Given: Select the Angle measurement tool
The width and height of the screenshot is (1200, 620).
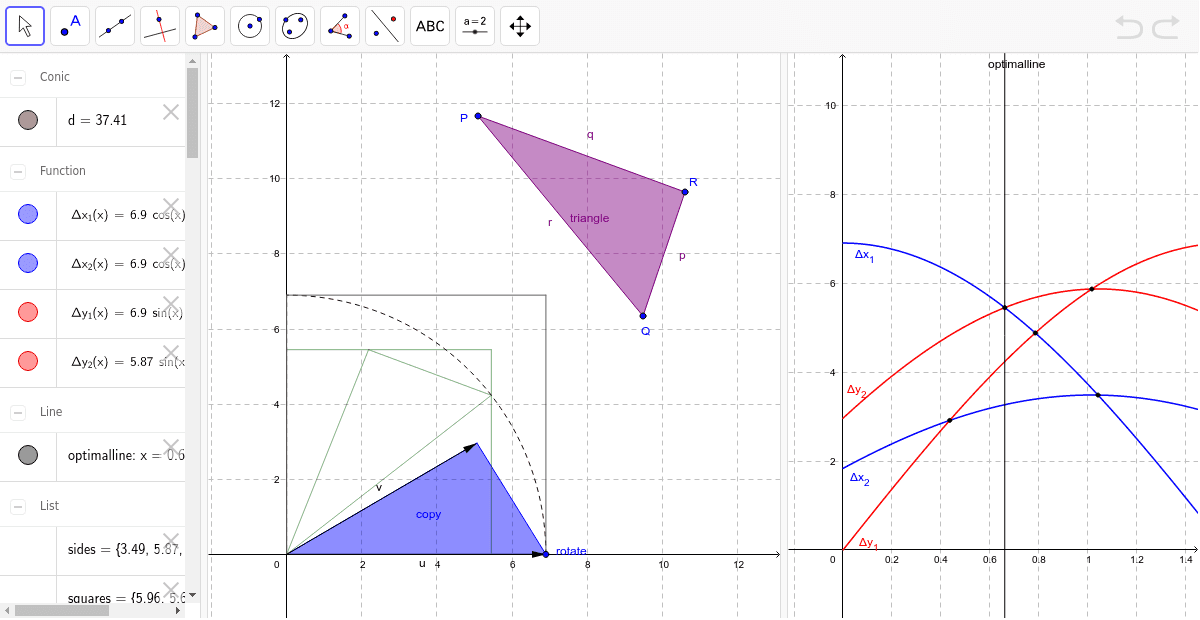Looking at the screenshot, I should click(x=340, y=26).
